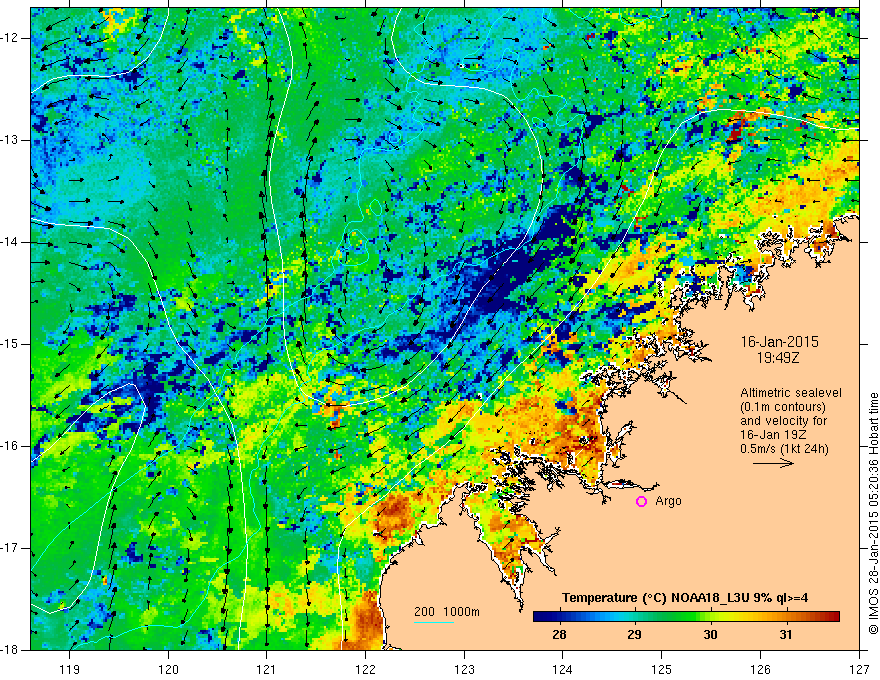Click latitude label '-15' on the axis
Image resolution: width=880 pixels, height=680 pixels.
10,344
